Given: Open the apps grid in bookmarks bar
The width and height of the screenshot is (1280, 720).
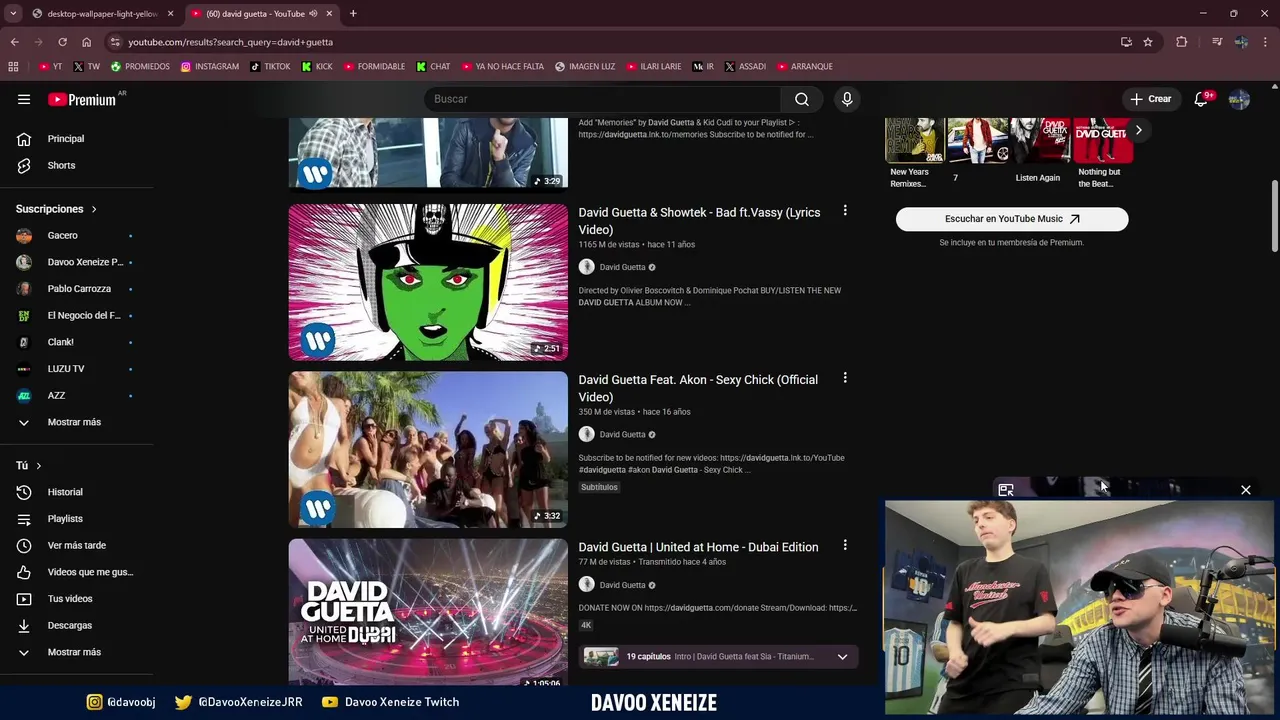Looking at the screenshot, I should coord(13,67).
